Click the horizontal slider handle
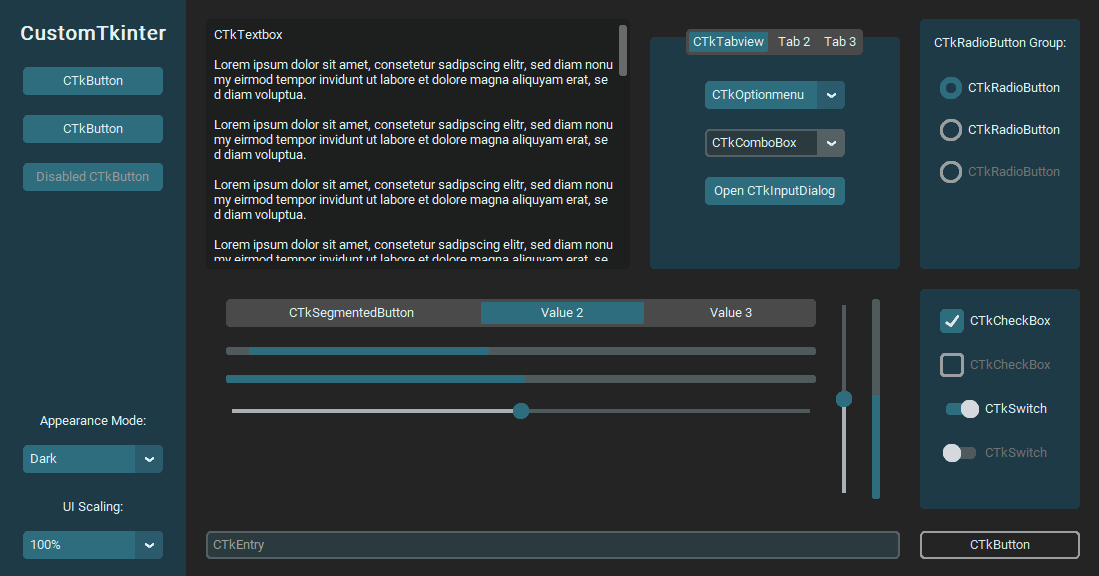The image size is (1099, 576). 520,410
